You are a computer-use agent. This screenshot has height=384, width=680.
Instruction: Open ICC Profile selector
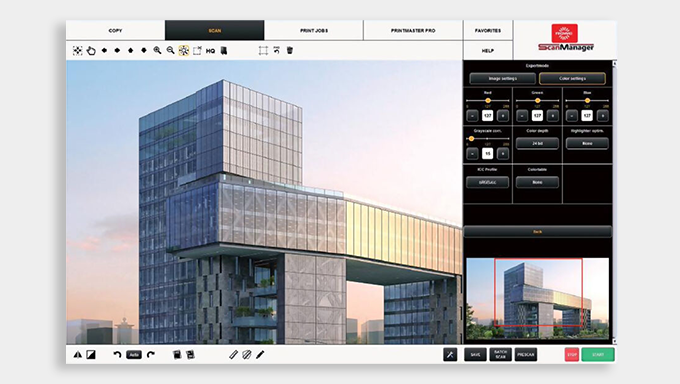(487, 182)
